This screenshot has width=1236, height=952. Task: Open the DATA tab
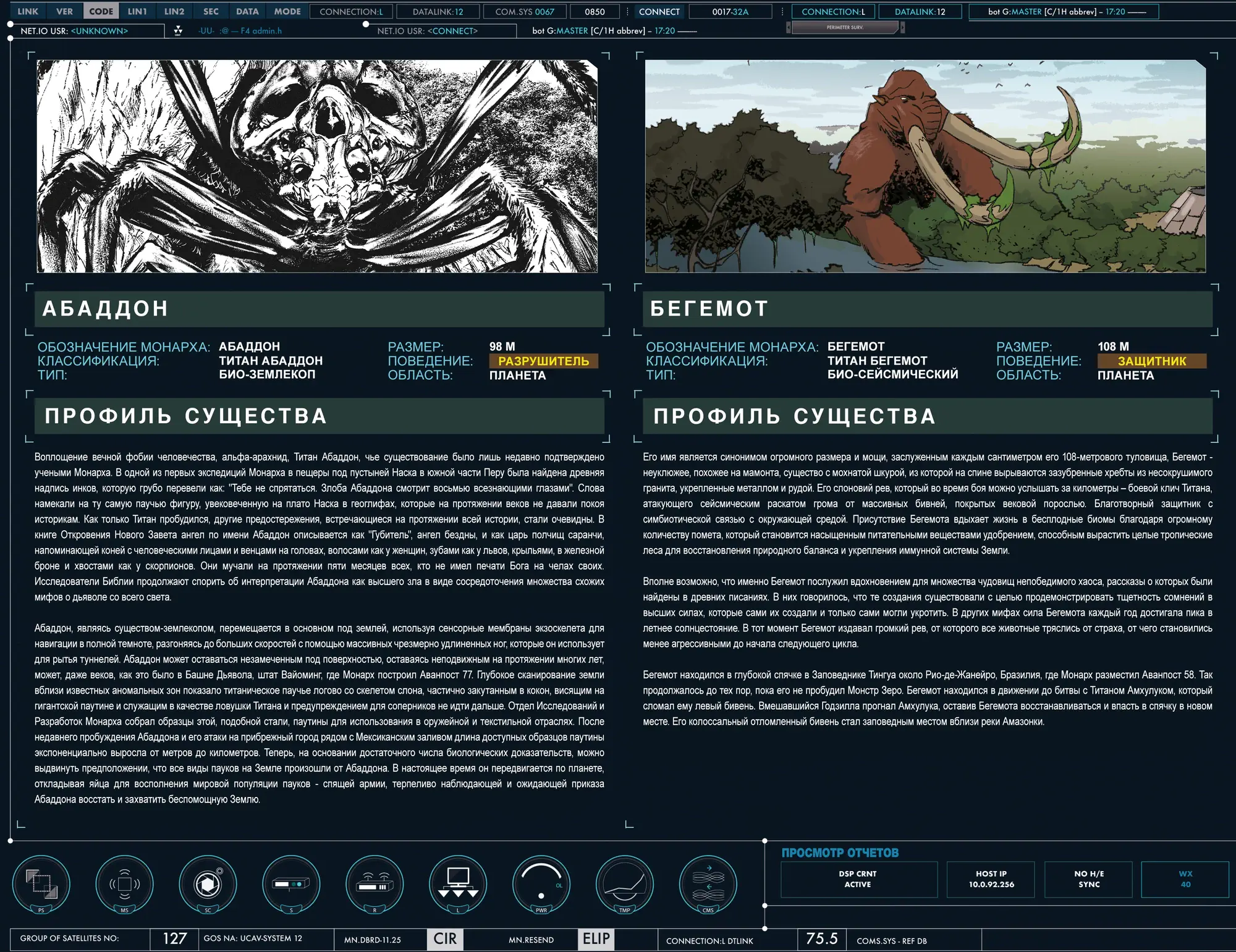point(247,11)
